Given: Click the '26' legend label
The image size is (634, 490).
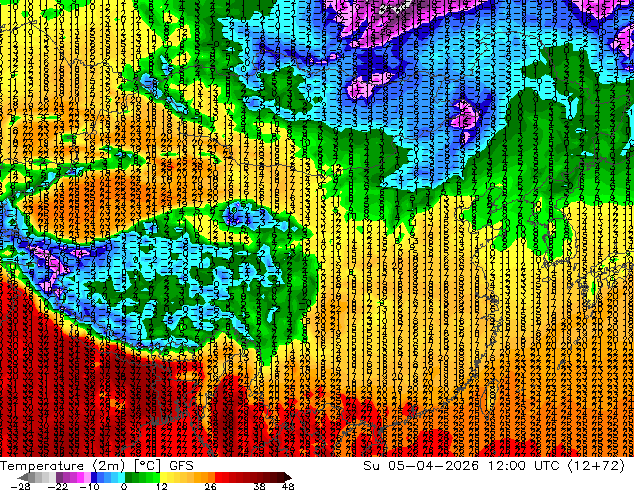Looking at the screenshot, I should point(210,486).
